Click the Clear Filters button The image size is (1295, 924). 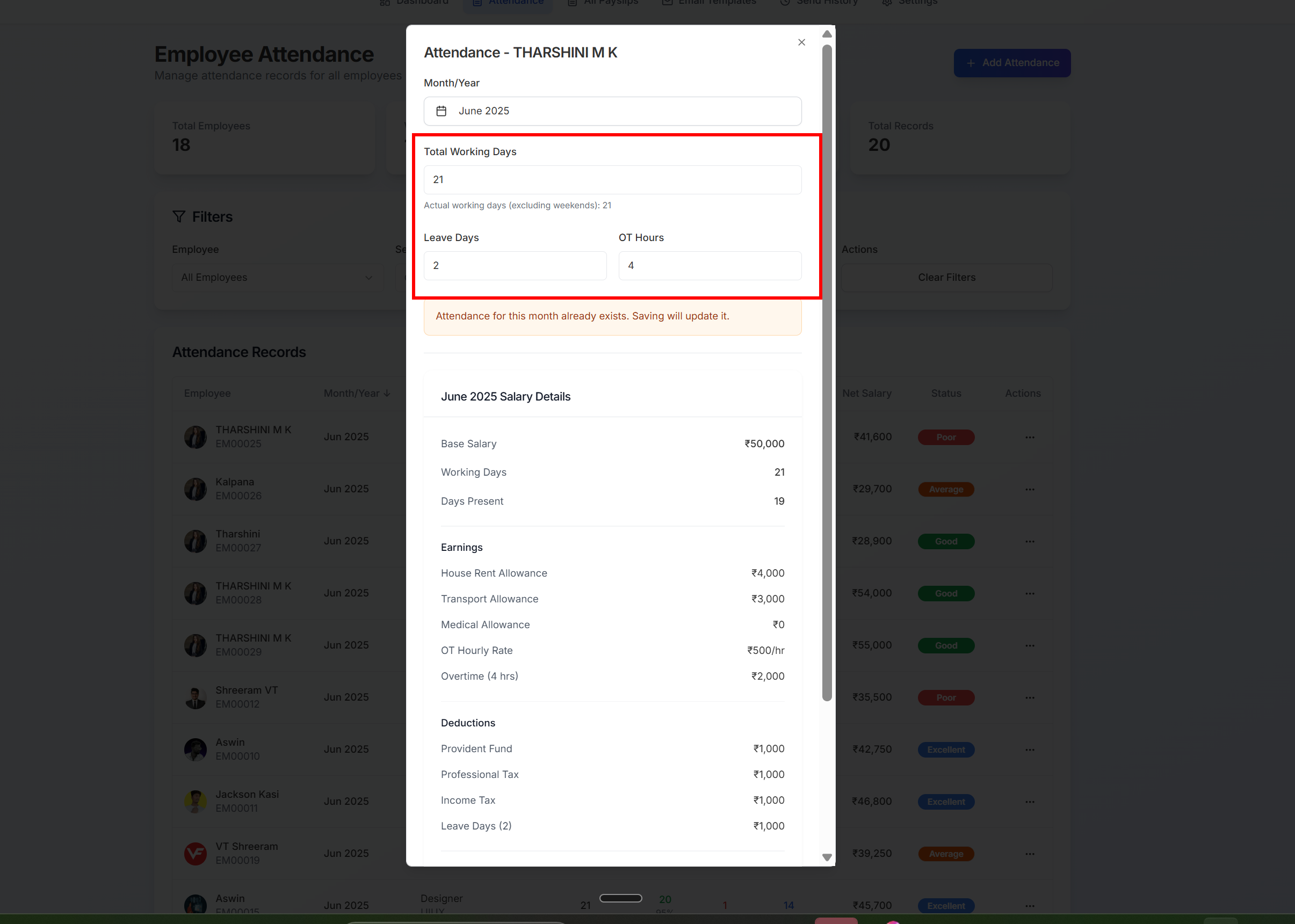point(946,278)
